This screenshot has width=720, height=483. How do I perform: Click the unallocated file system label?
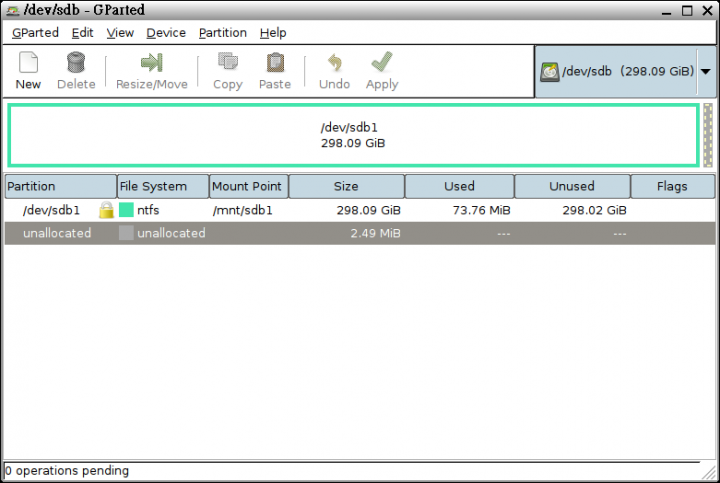(x=171, y=233)
